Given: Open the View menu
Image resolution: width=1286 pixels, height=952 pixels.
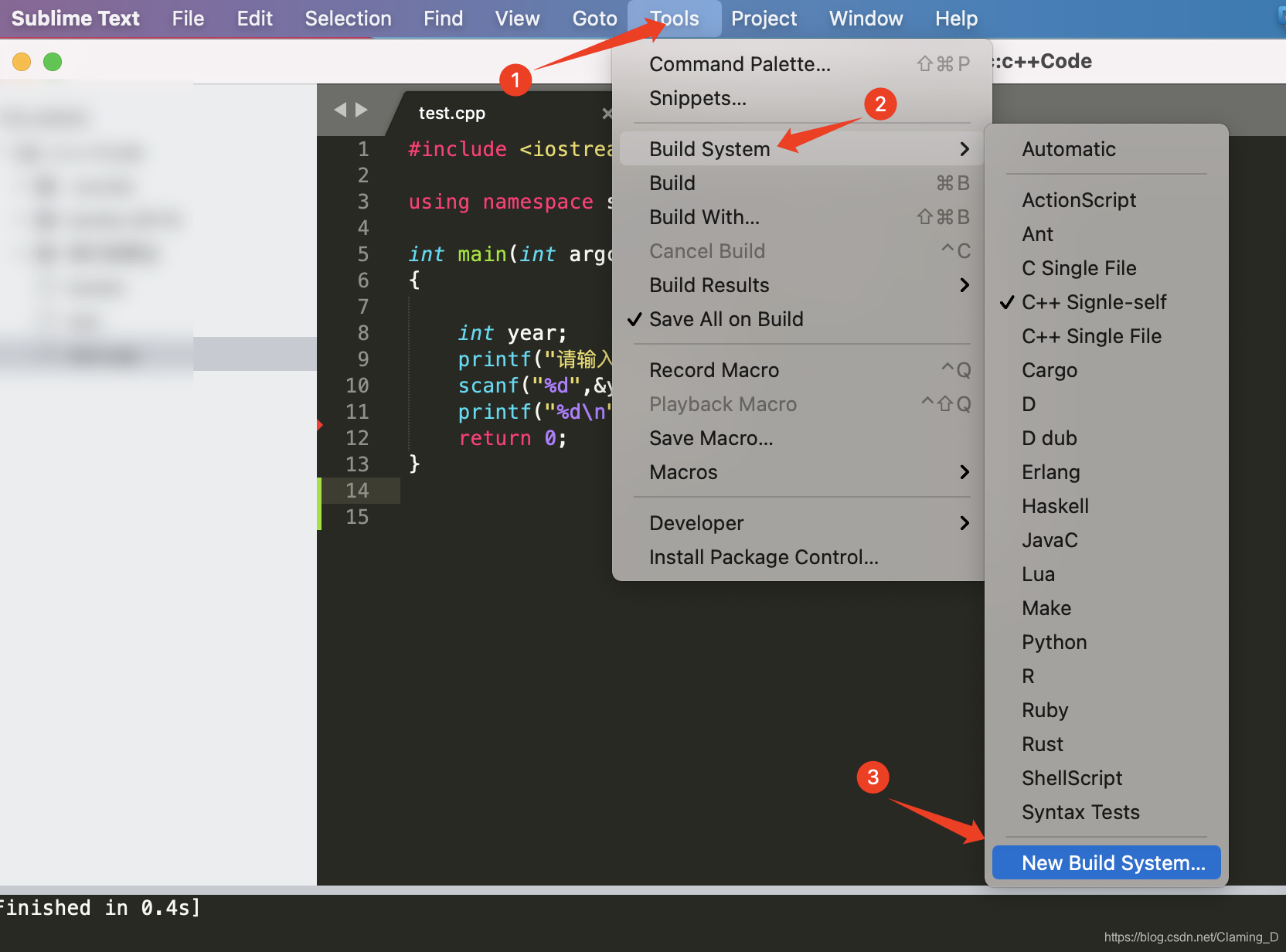Looking at the screenshot, I should (x=517, y=19).
